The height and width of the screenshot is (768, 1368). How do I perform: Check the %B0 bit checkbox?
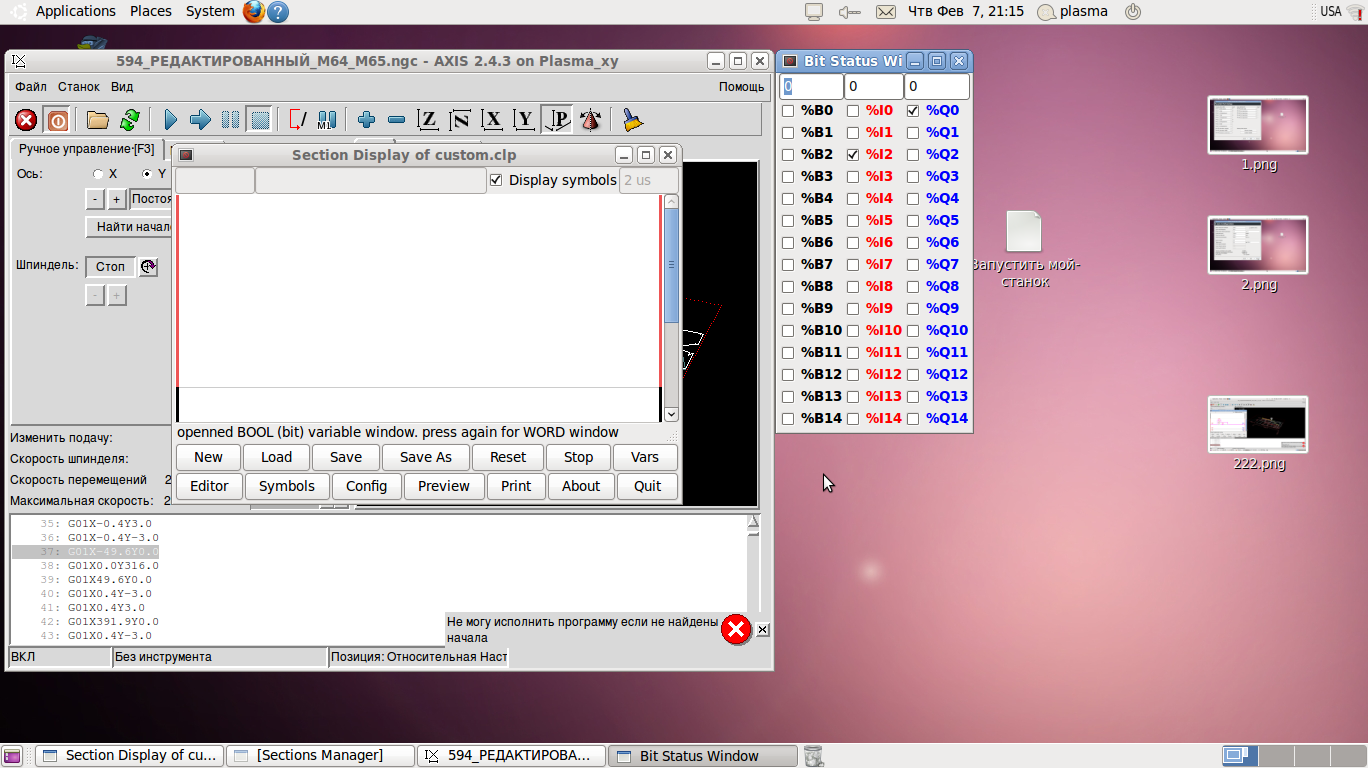[788, 111]
